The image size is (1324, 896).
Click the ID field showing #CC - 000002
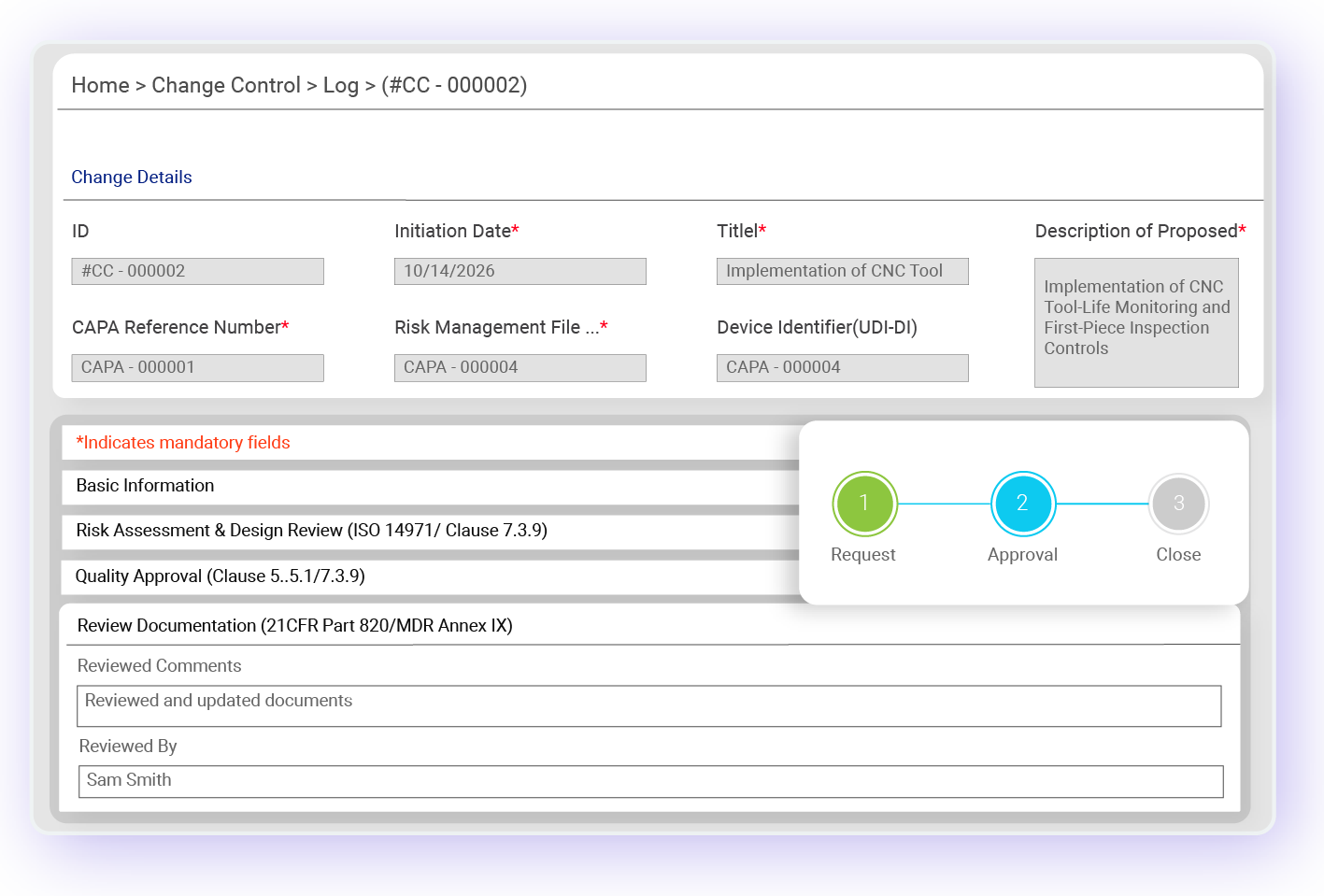[x=198, y=271]
